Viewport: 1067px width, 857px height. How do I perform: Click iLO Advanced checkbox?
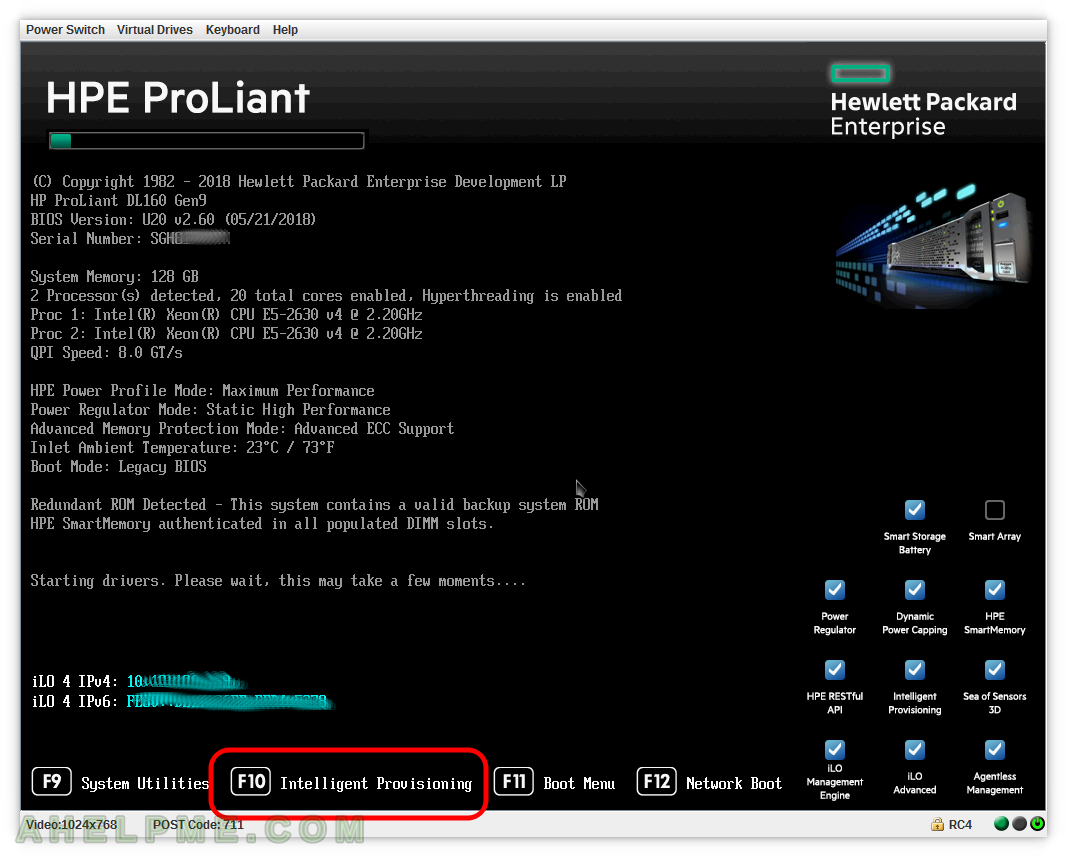tap(915, 749)
